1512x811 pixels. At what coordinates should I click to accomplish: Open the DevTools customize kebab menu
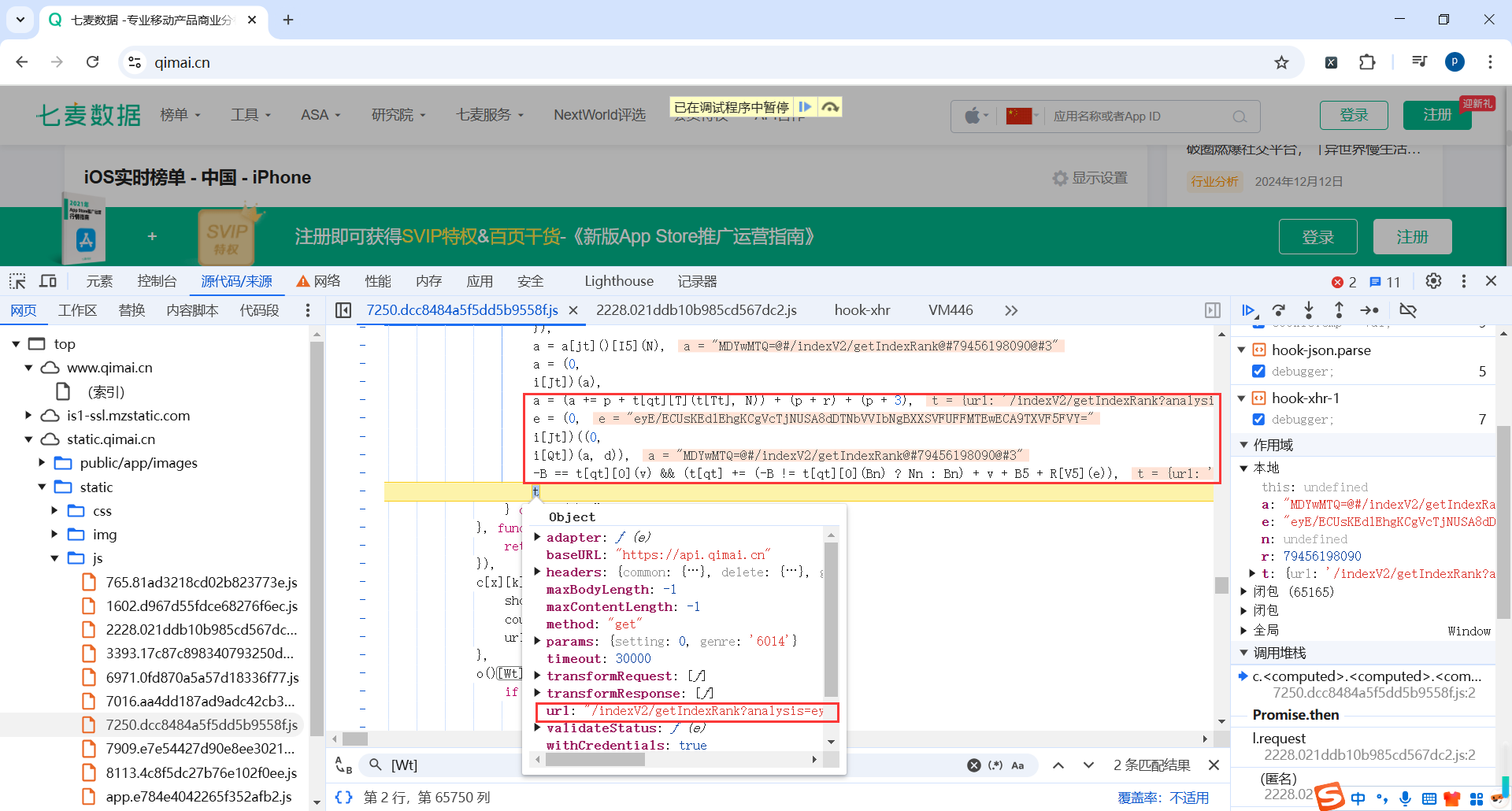(x=1464, y=281)
